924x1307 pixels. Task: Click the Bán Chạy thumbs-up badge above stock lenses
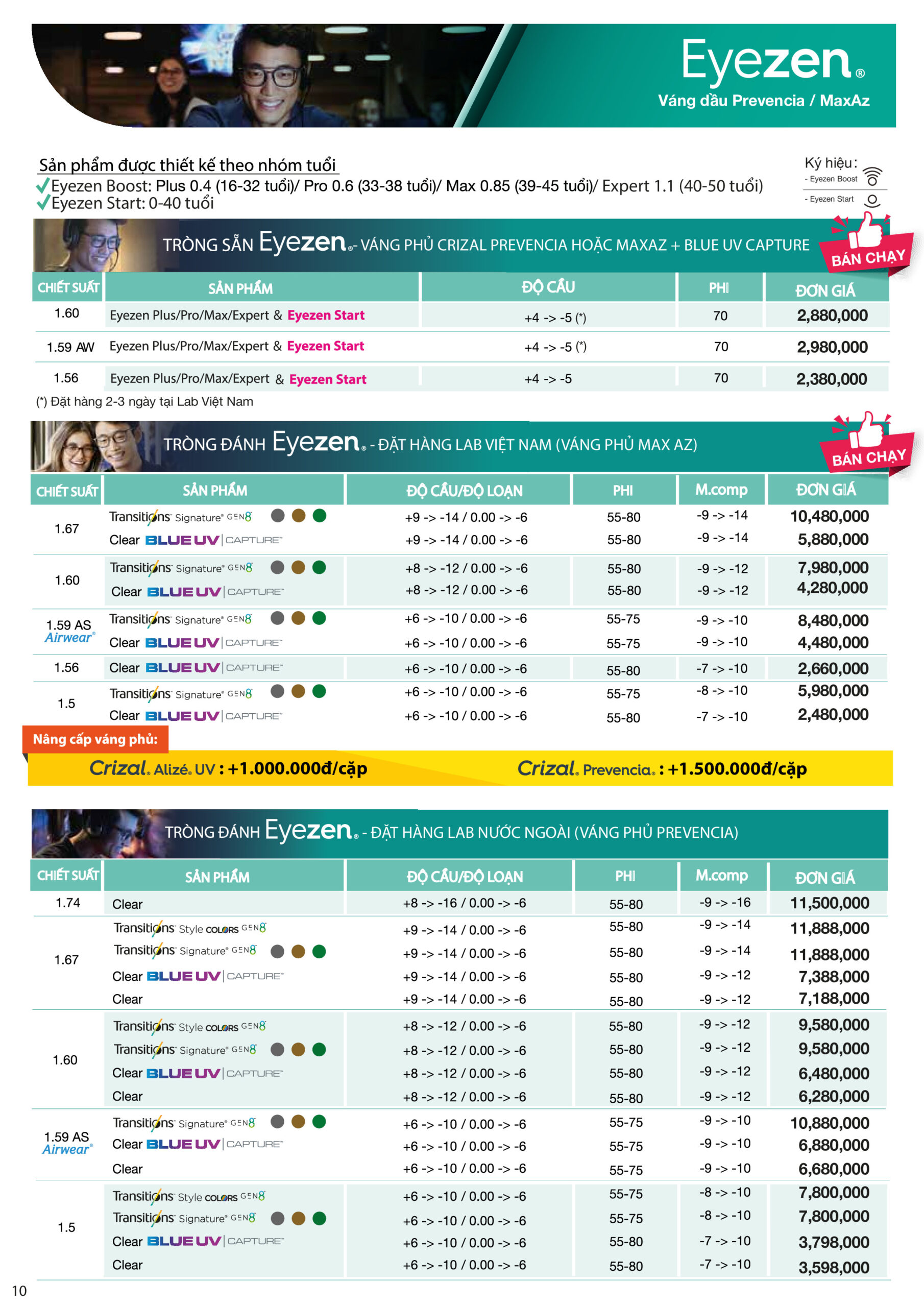(866, 243)
